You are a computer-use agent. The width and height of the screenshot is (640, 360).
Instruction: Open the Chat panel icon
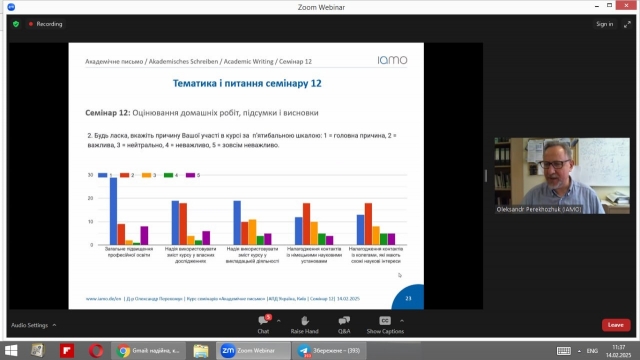[263, 321]
